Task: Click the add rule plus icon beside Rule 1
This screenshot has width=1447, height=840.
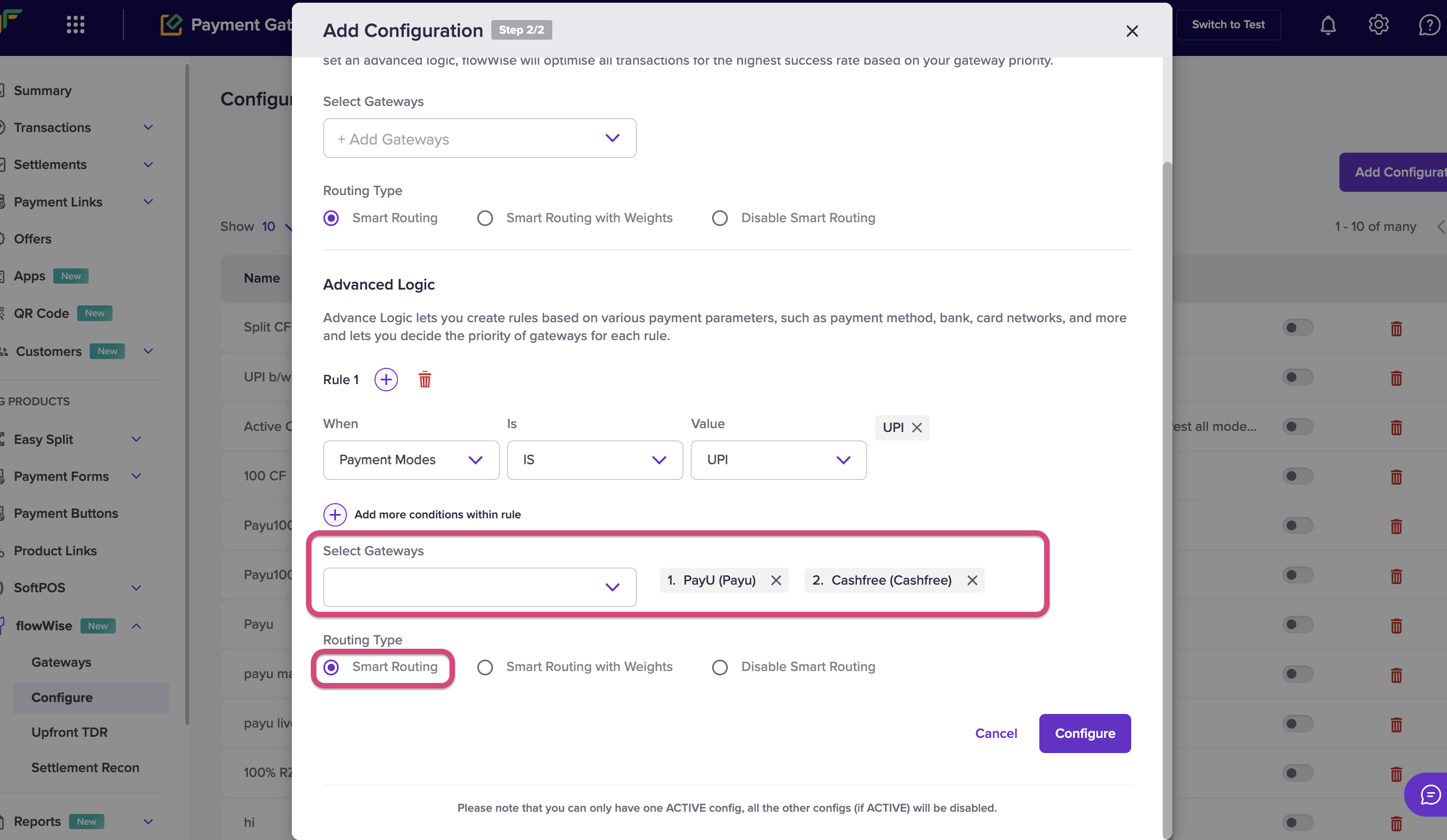Action: coord(386,379)
